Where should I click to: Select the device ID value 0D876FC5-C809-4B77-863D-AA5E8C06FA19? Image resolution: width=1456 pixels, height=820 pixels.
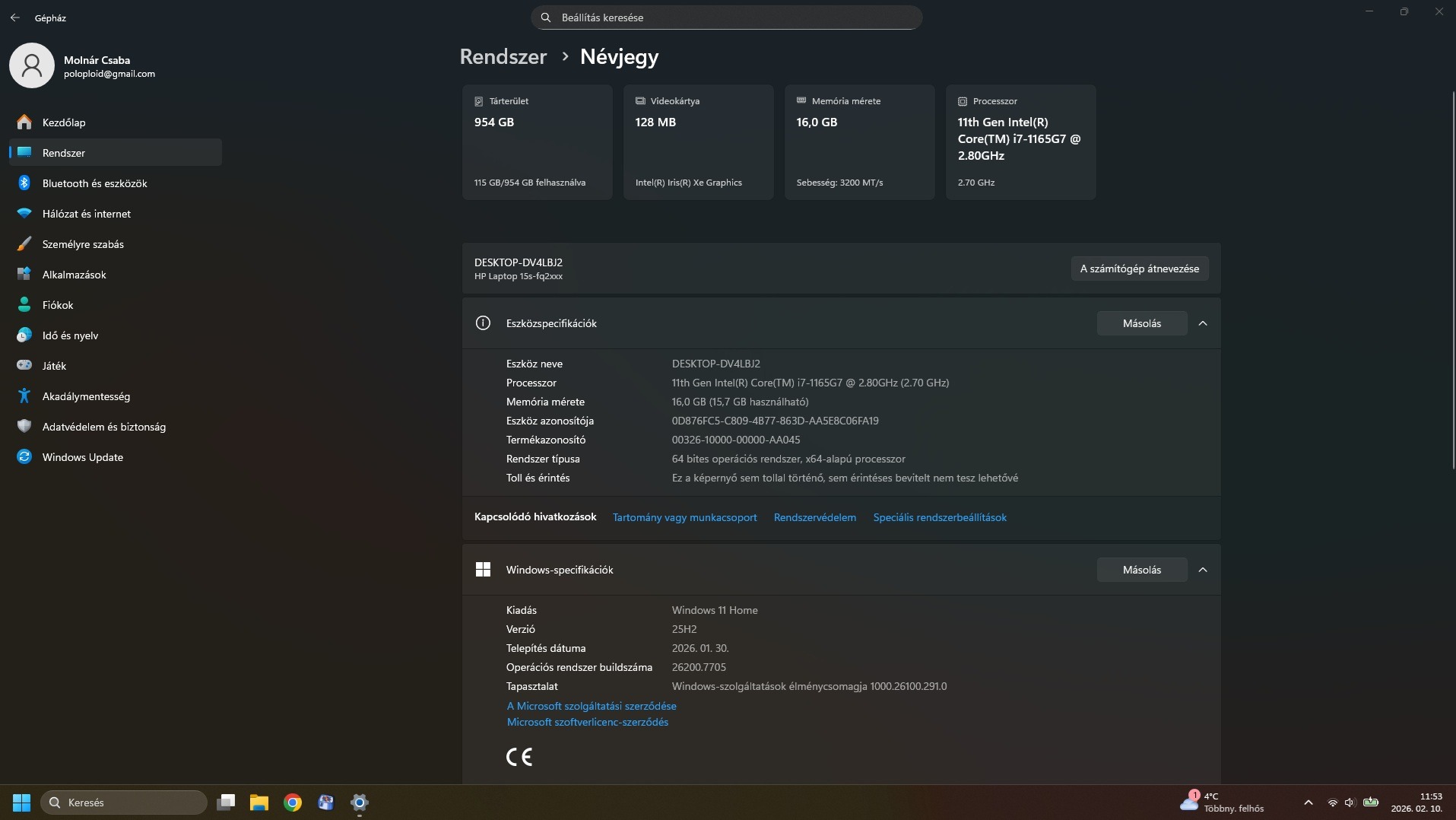(x=775, y=421)
